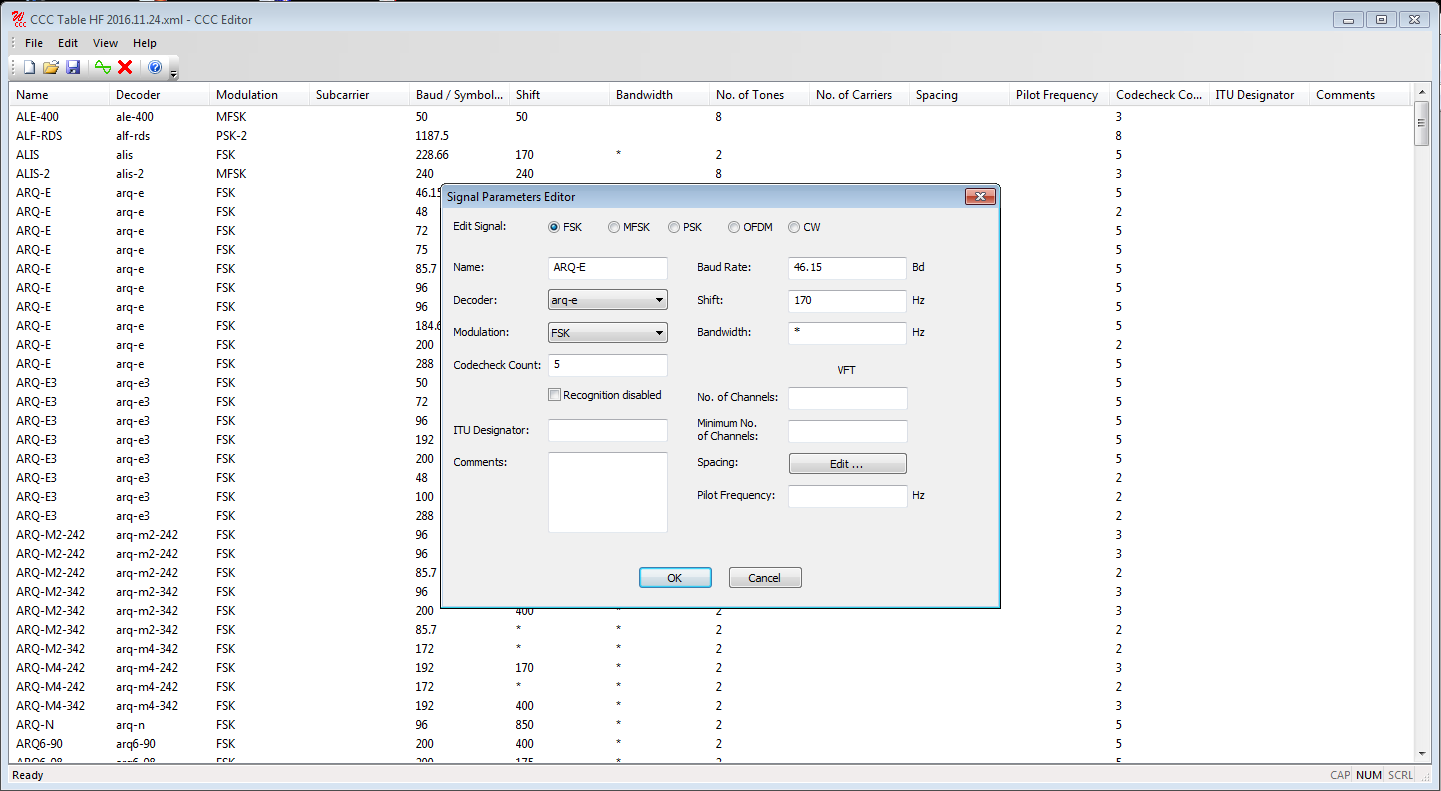This screenshot has width=1441, height=791.
Task: Click the Baud / Symbol... column header
Action: [460, 95]
